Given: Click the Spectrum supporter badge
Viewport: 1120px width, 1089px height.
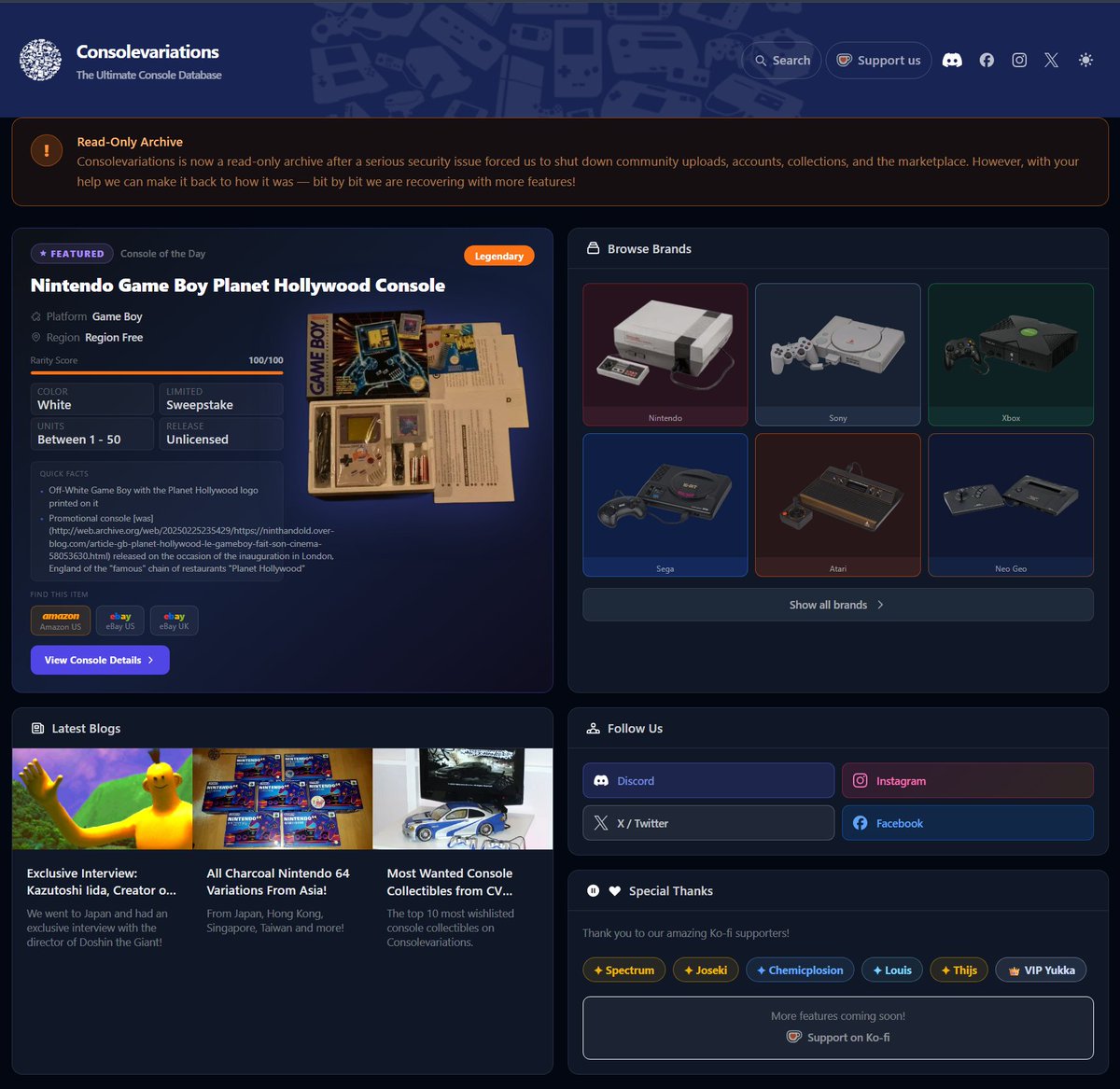Looking at the screenshot, I should [x=624, y=970].
